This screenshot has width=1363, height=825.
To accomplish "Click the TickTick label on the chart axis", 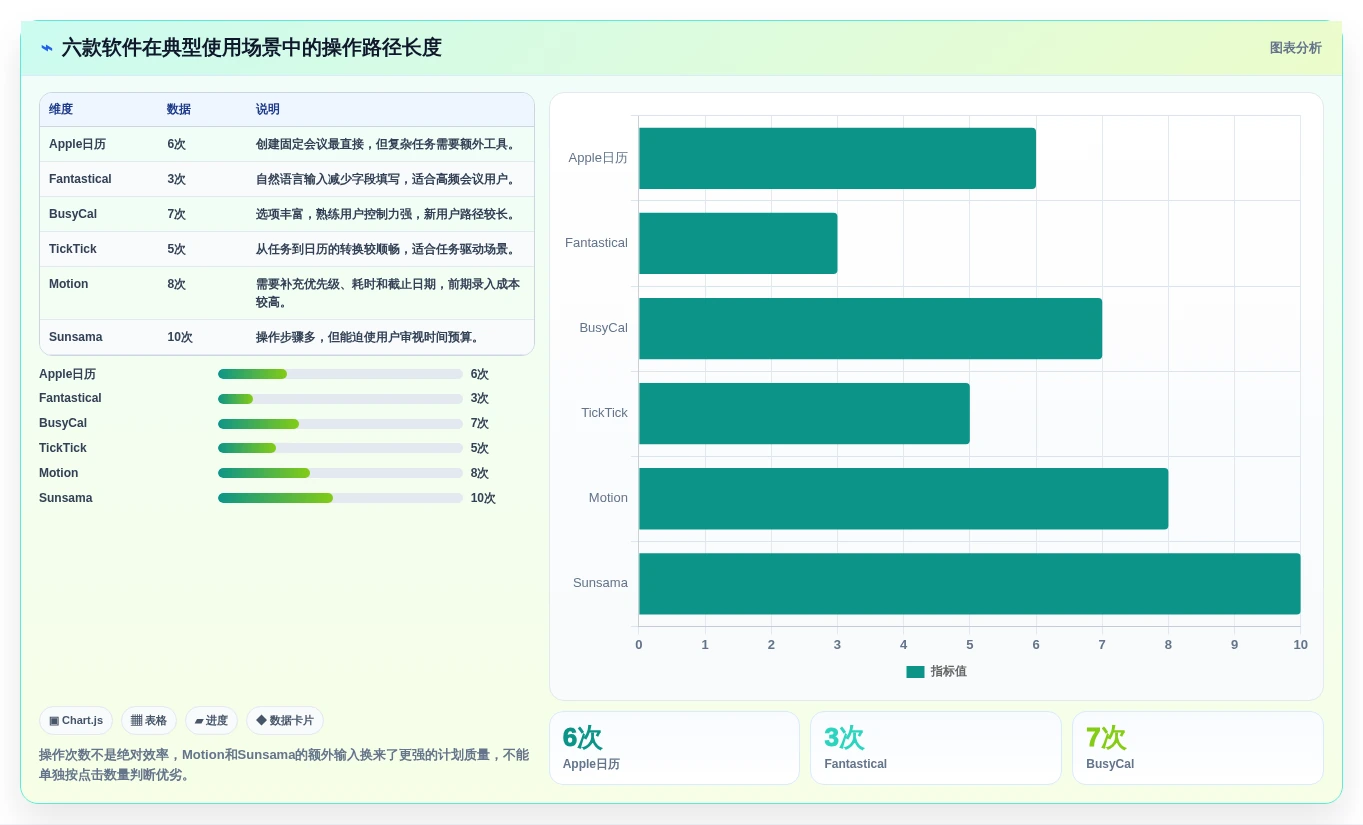I will (x=604, y=413).
